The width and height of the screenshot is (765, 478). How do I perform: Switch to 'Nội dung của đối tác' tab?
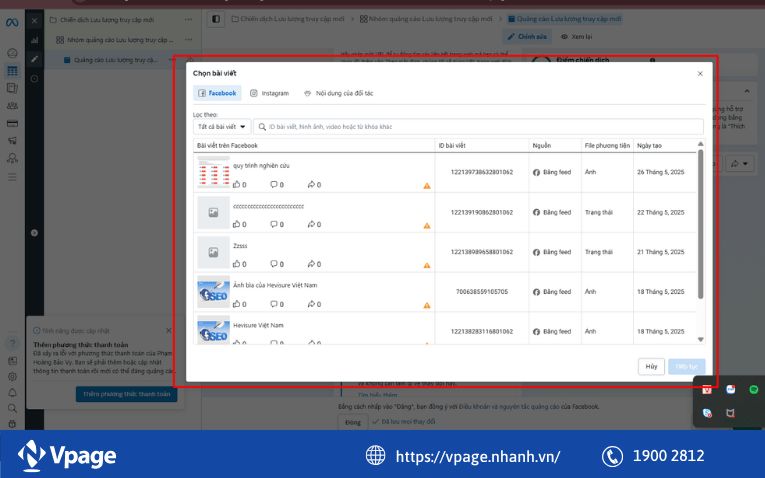tap(339, 93)
